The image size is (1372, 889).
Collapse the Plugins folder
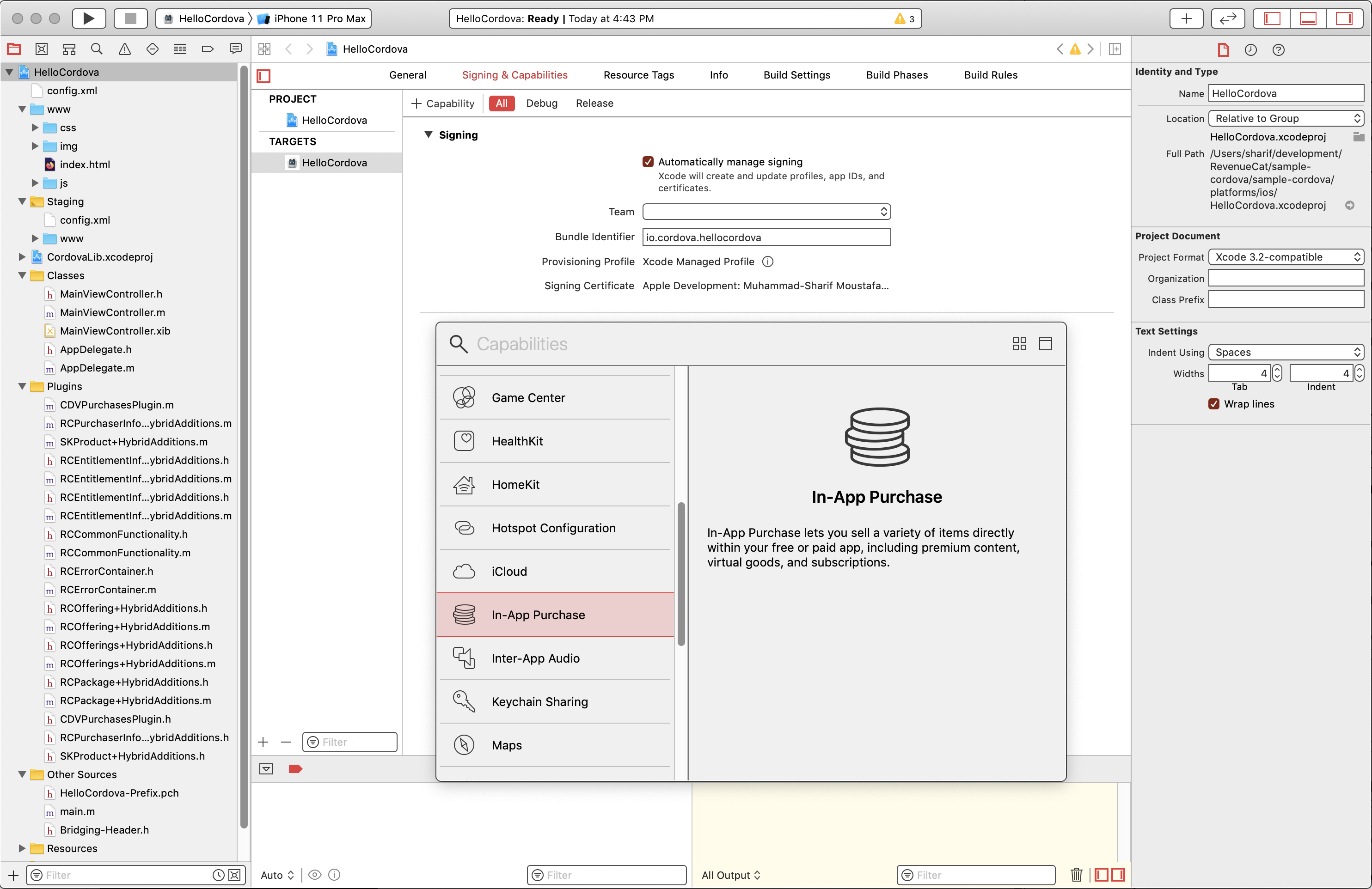tap(22, 386)
